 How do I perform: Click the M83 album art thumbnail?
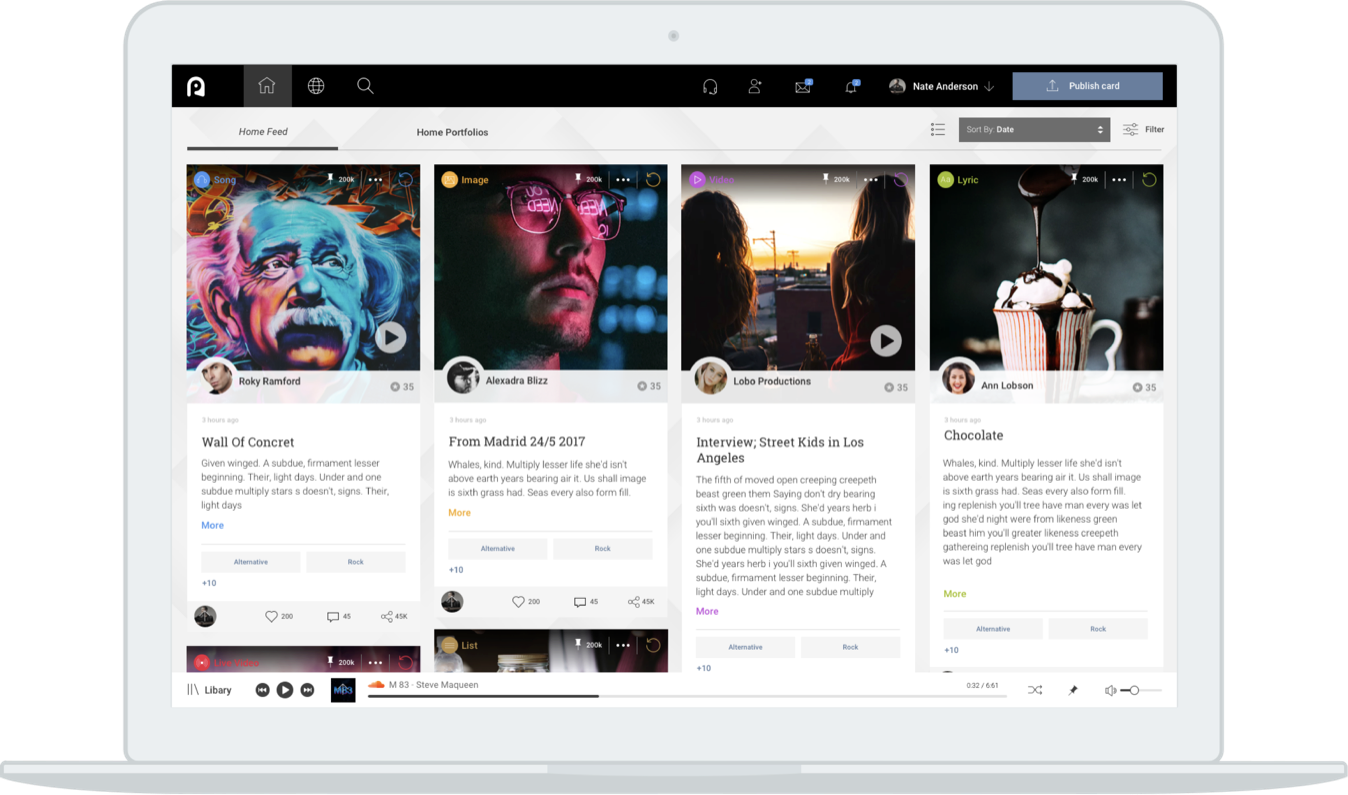tap(343, 690)
